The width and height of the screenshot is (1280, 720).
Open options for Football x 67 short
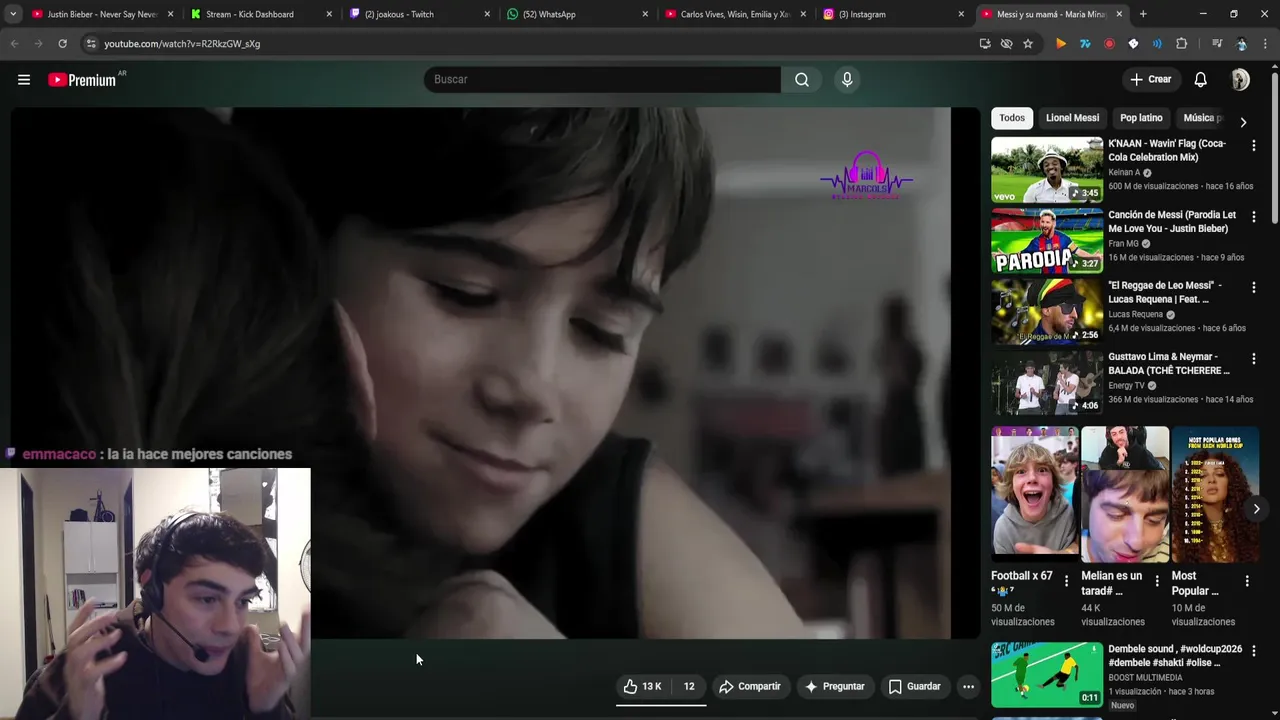pos(1066,581)
